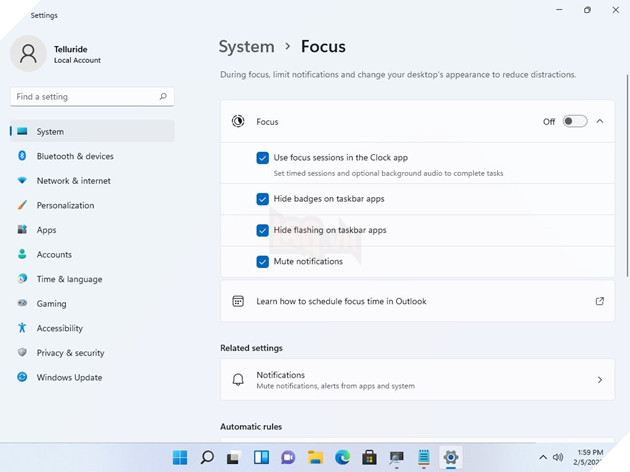Click Telluride account name
The width and height of the screenshot is (630, 472).
point(71,49)
